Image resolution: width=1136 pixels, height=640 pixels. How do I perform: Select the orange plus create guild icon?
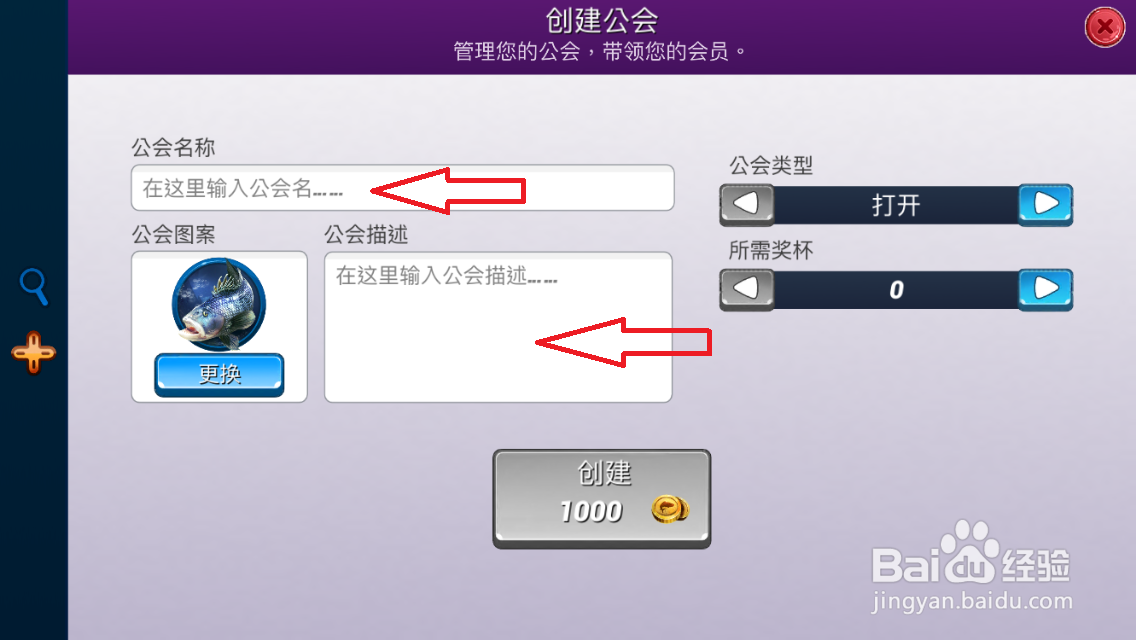point(33,353)
